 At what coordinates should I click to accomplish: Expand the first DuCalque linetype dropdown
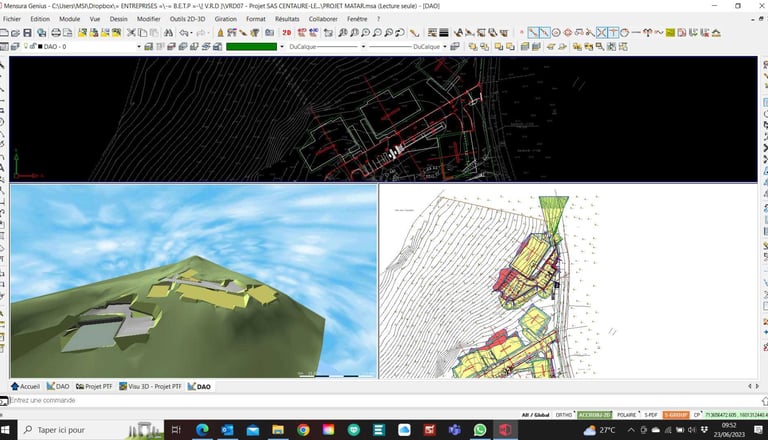(x=361, y=46)
